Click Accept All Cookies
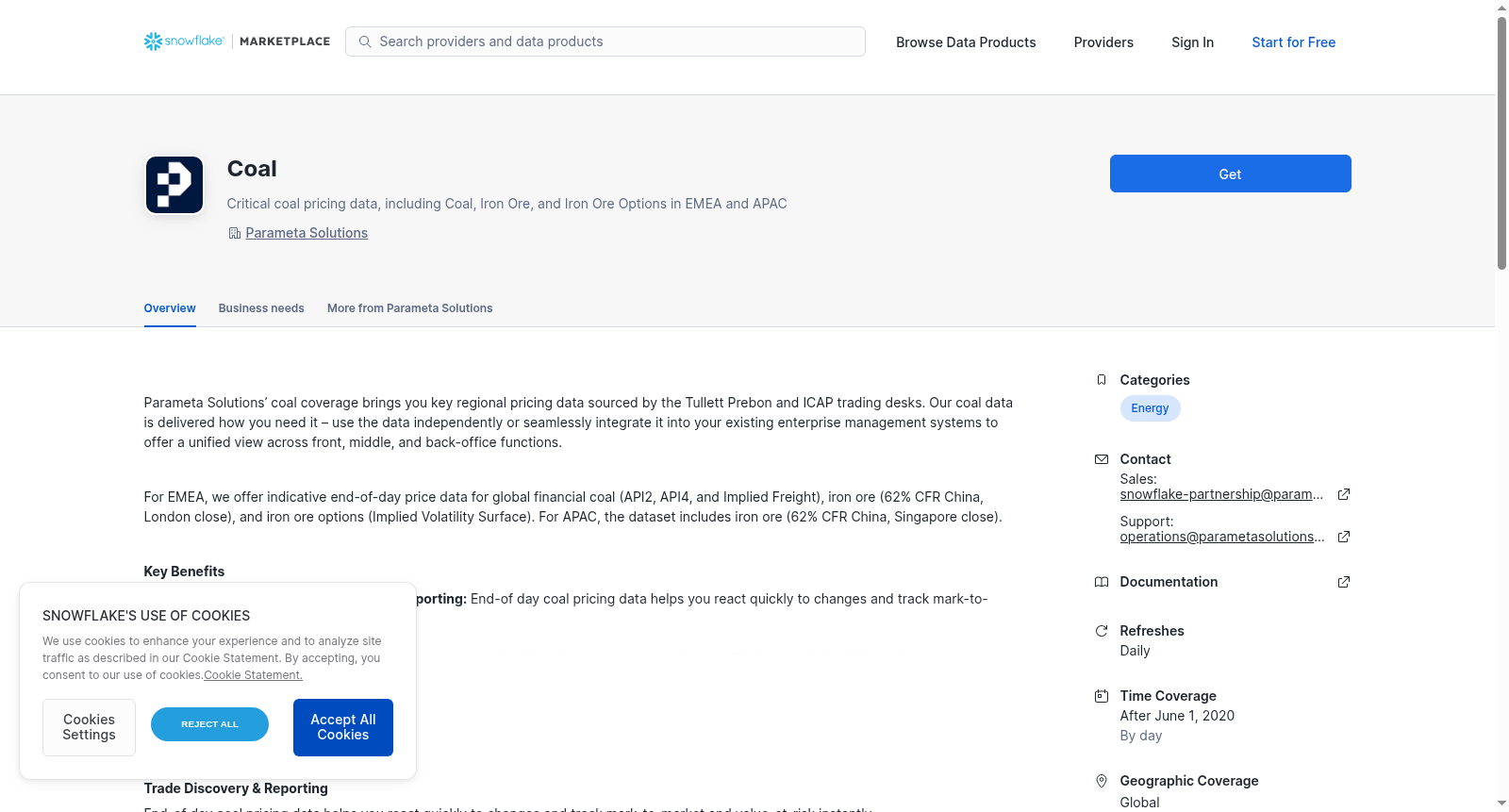Image resolution: width=1509 pixels, height=812 pixels. coord(343,727)
